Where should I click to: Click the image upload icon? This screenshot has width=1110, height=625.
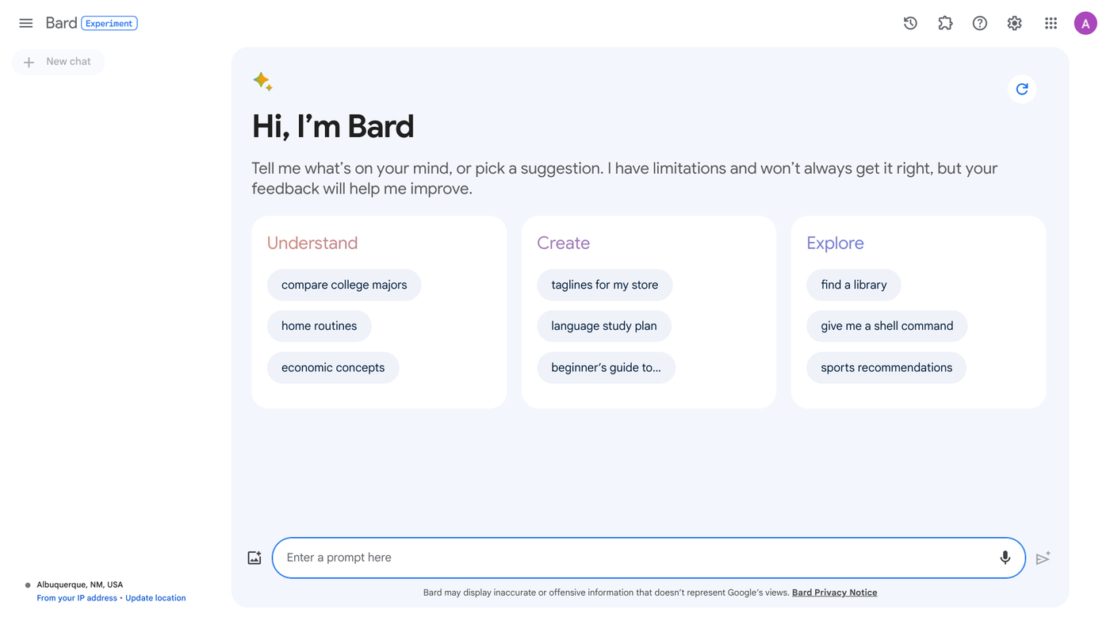(x=254, y=557)
